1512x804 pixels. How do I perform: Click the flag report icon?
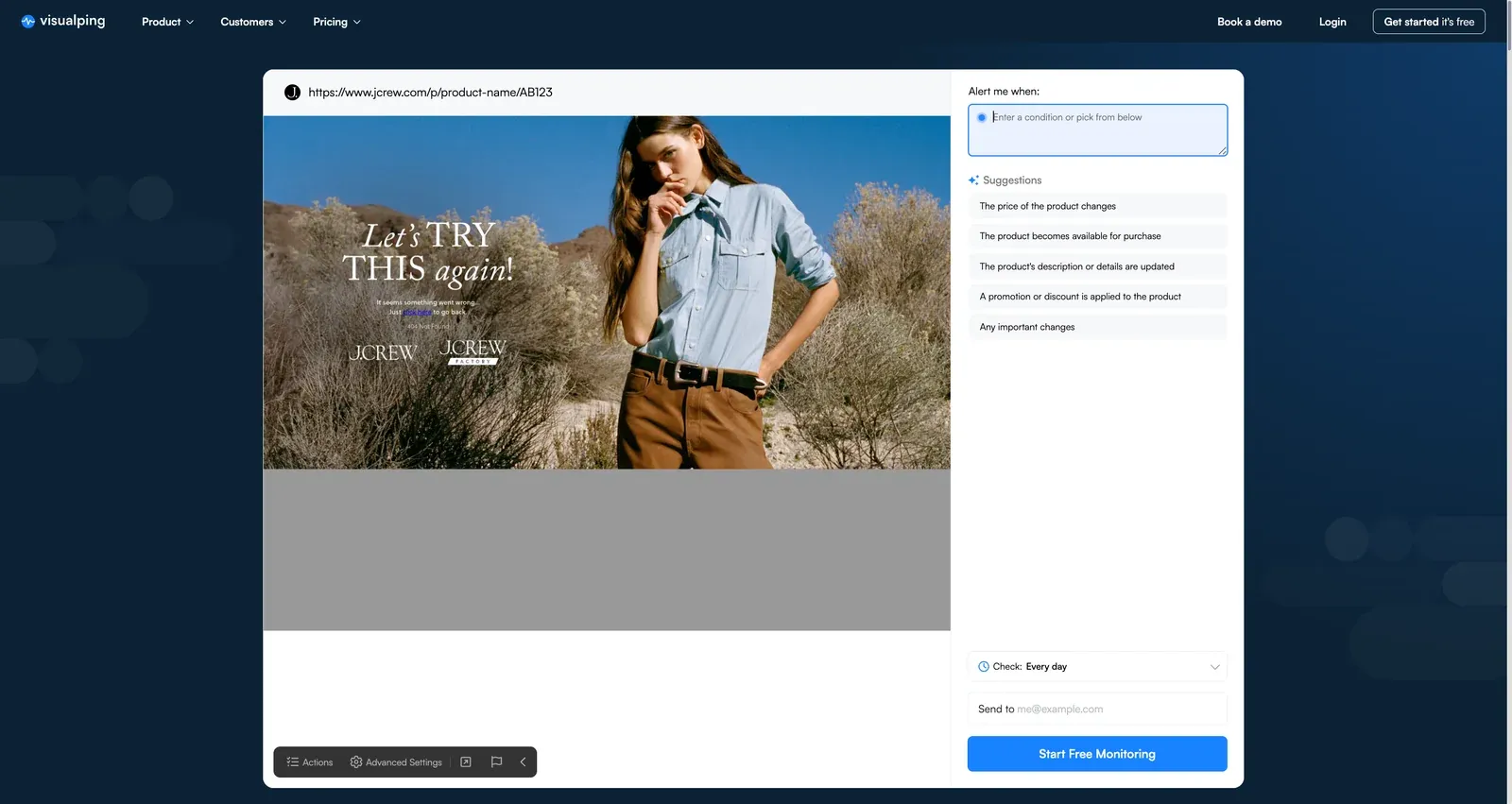496,762
